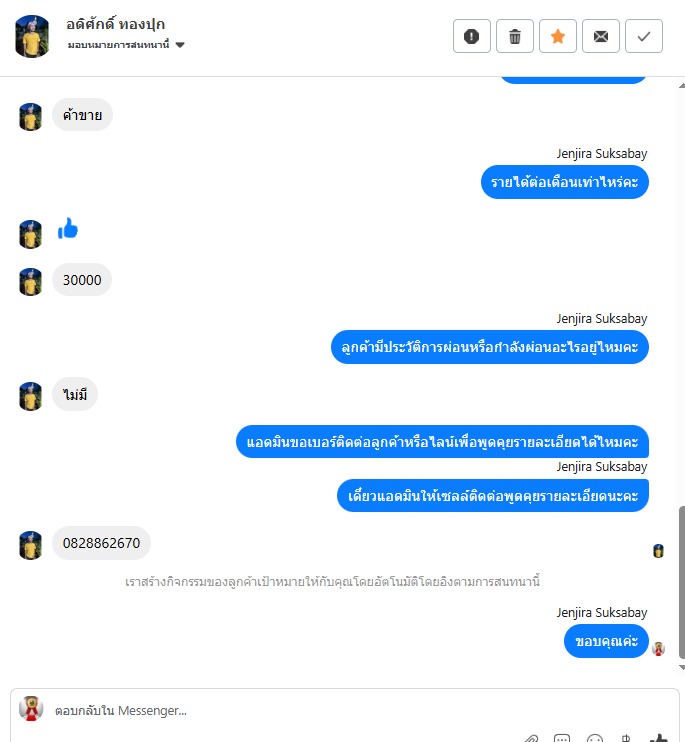The image size is (685, 742).
Task: Mark conversation as spam with exclamation icon
Action: 472,36
